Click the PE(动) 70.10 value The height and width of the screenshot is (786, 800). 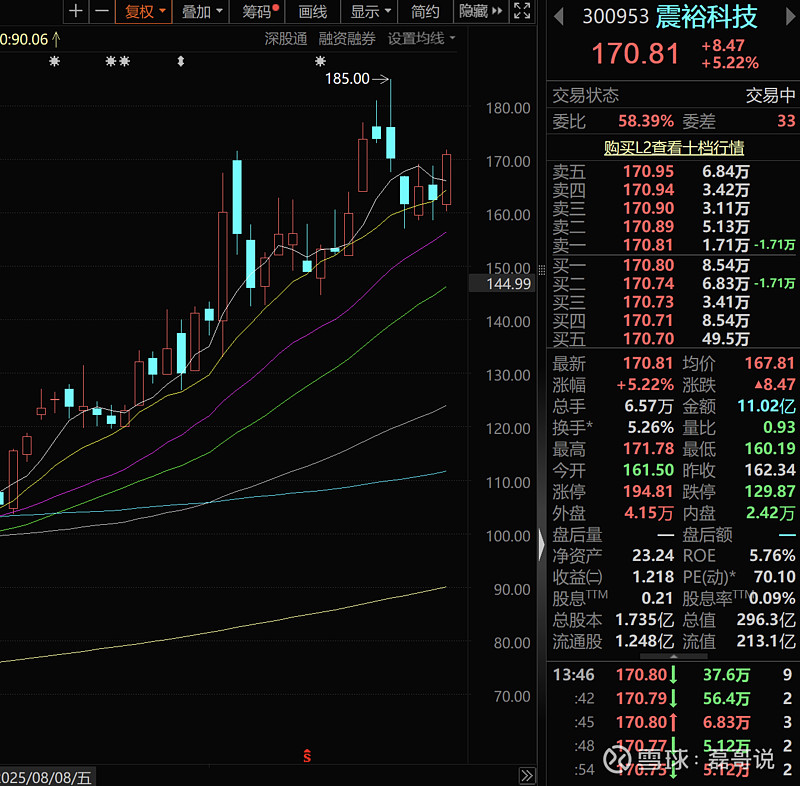[774, 577]
